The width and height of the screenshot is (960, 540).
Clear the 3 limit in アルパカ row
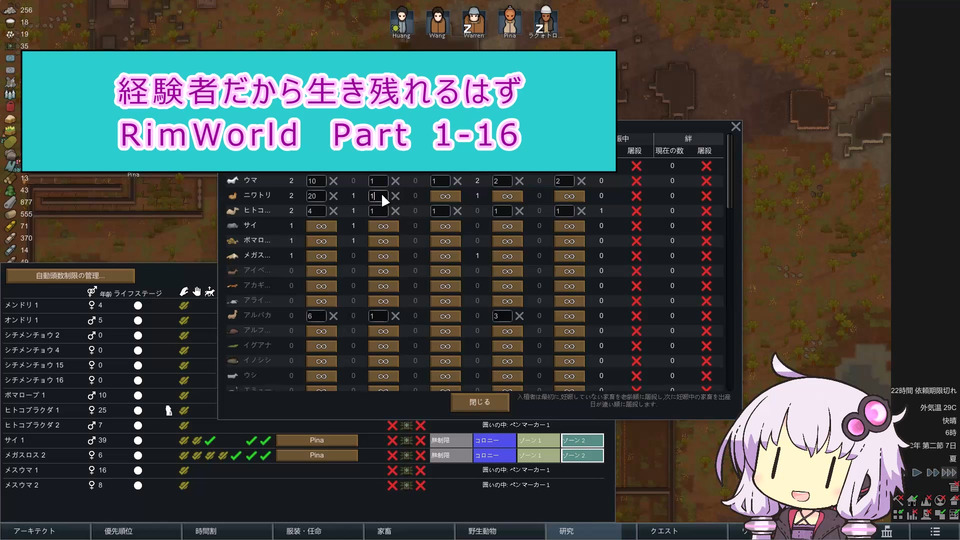coord(519,316)
